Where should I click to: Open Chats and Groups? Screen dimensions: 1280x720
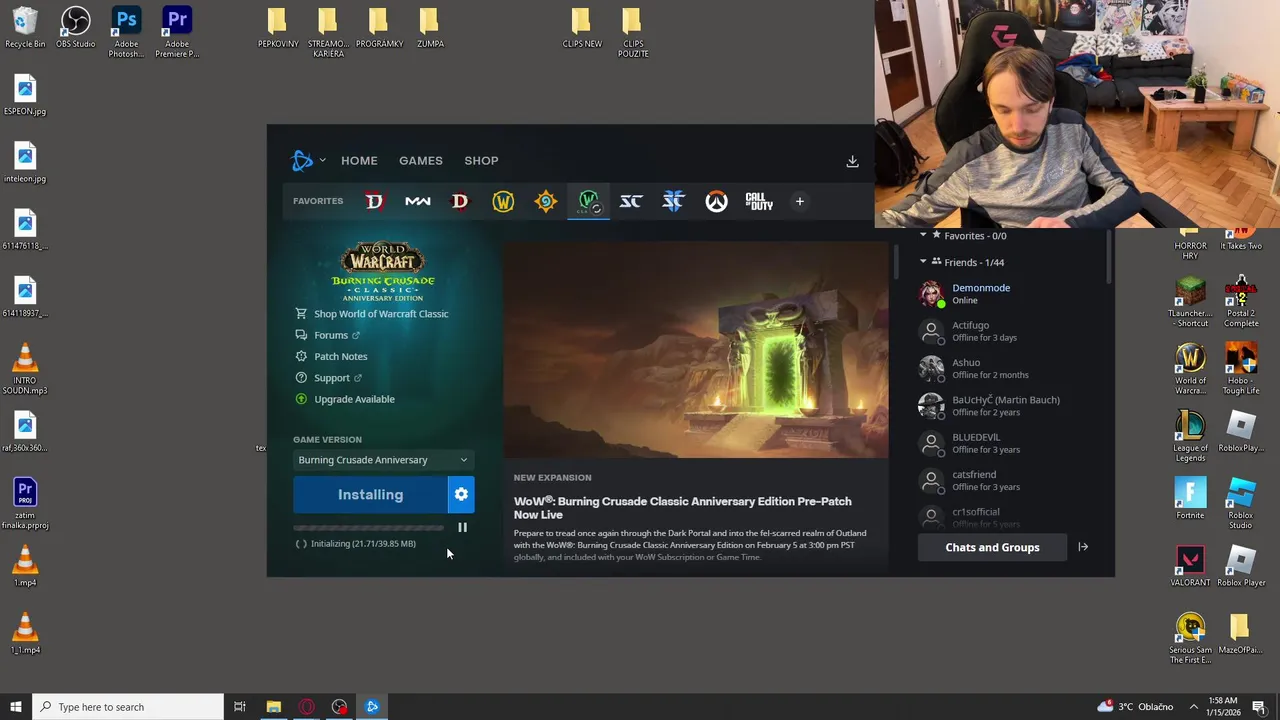click(992, 547)
